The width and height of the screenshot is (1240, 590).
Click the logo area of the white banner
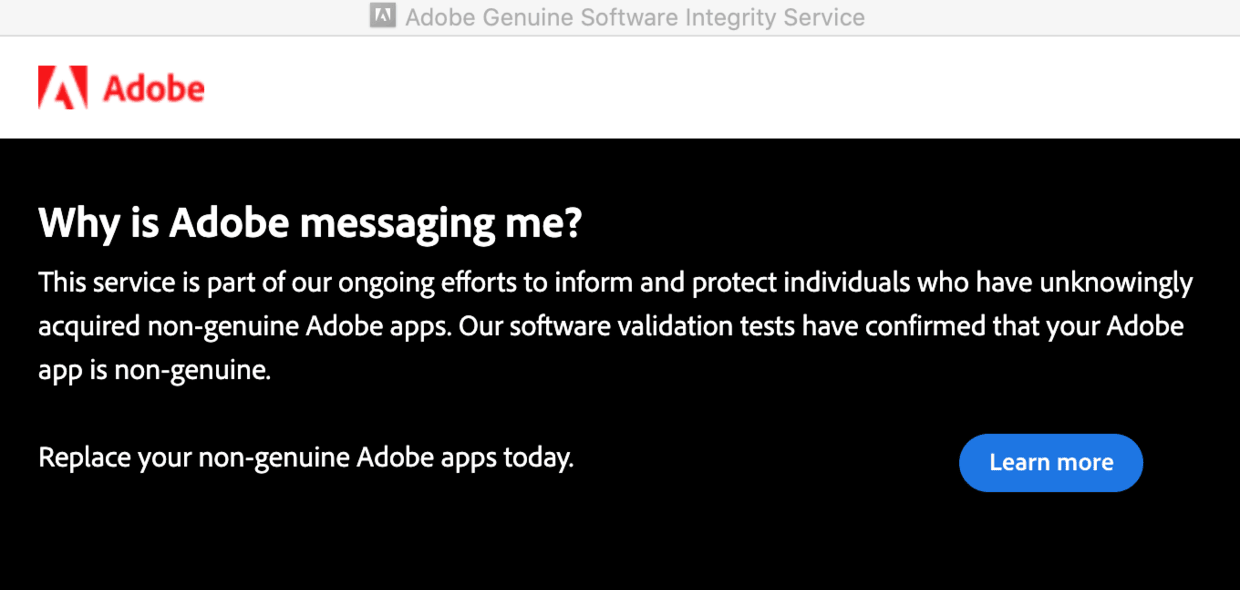pos(120,87)
